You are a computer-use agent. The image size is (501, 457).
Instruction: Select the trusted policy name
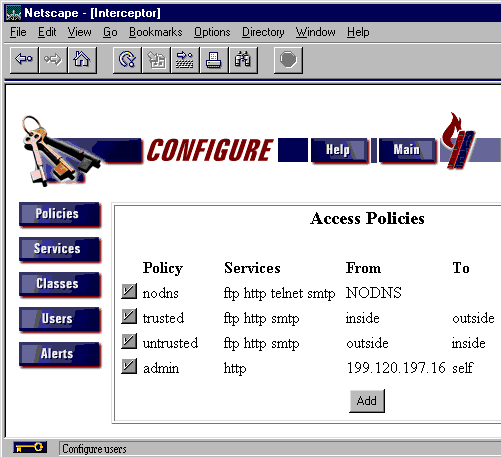pos(163,318)
